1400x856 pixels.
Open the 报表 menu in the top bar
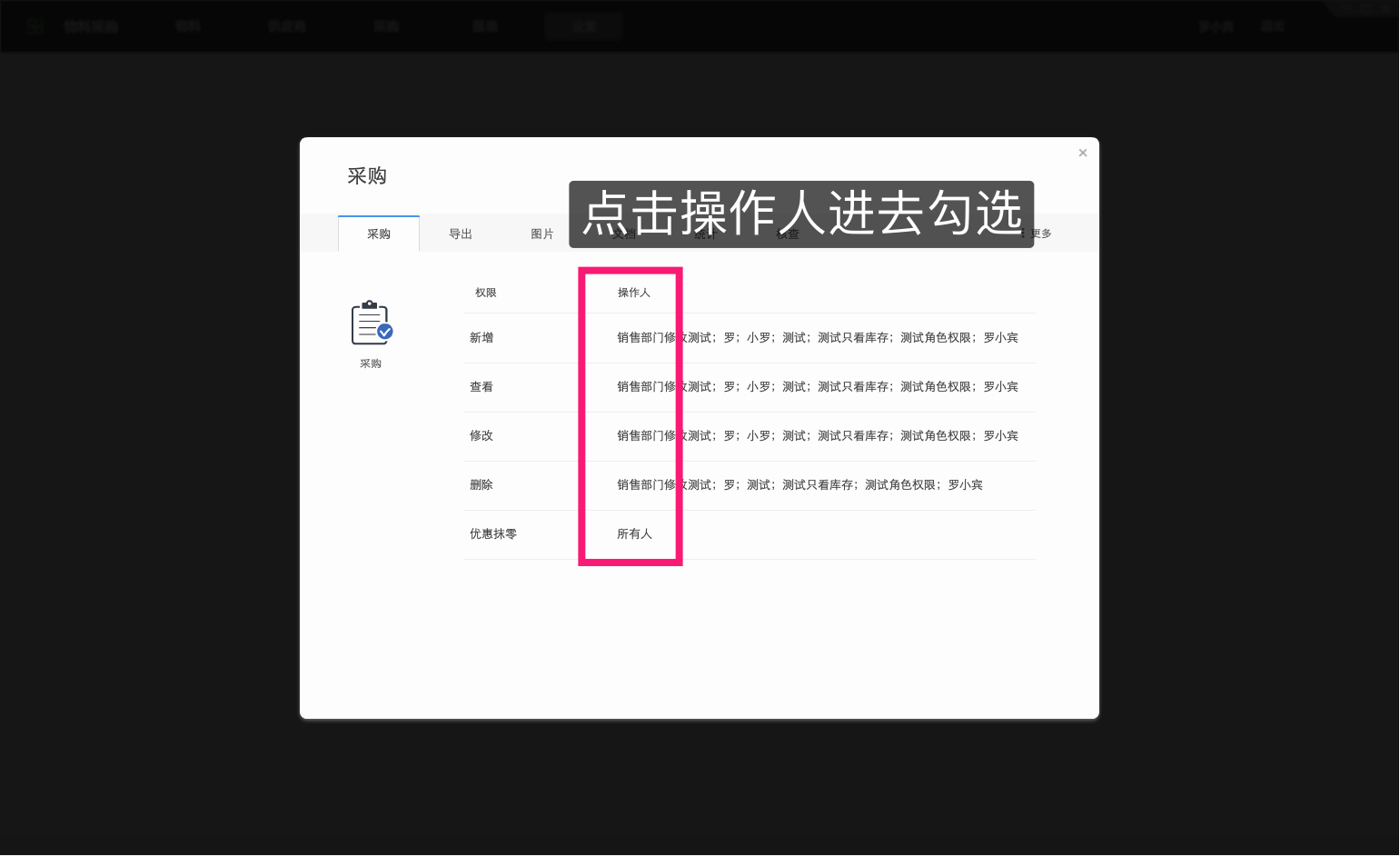(x=485, y=25)
